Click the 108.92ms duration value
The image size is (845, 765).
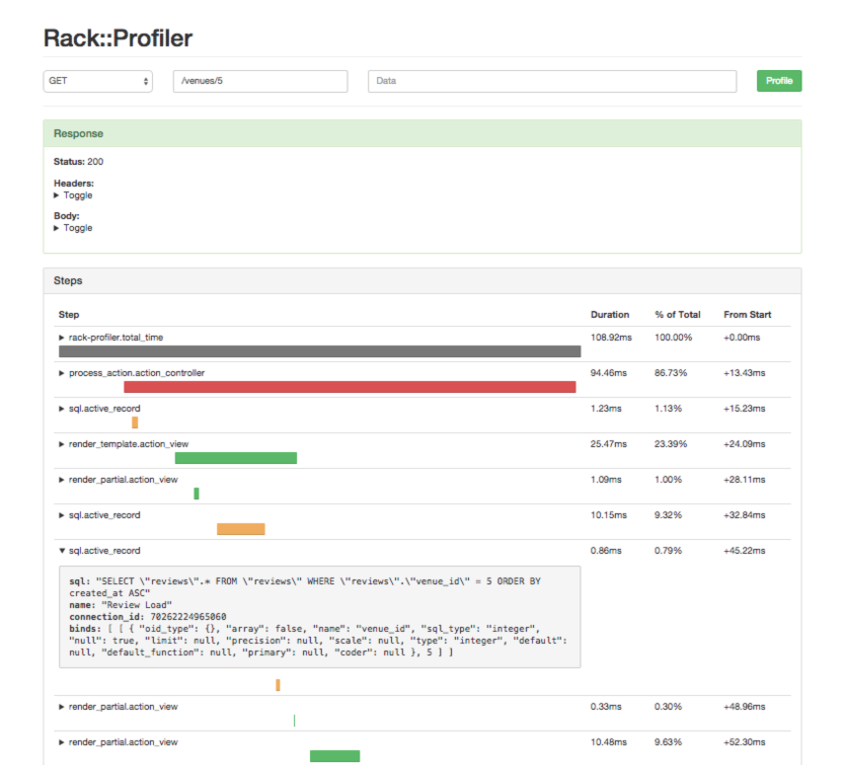click(611, 337)
